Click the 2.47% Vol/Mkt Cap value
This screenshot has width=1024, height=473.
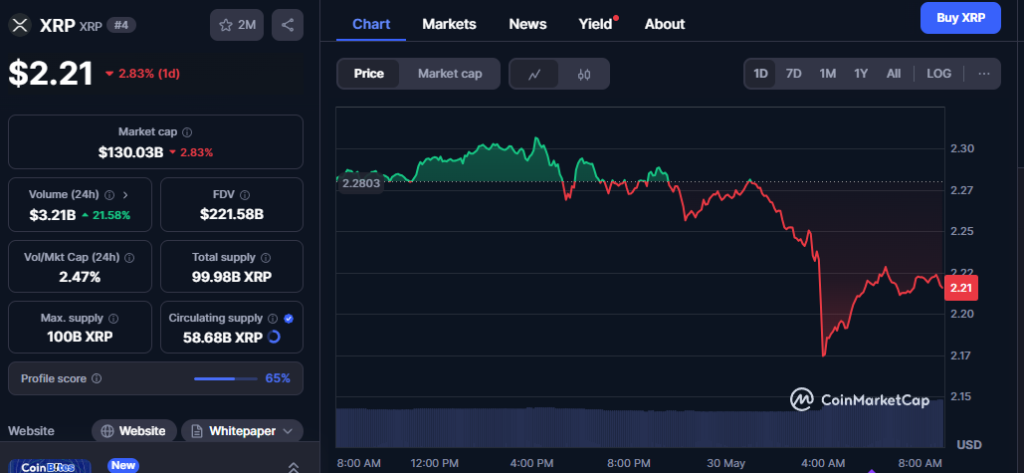click(x=80, y=276)
